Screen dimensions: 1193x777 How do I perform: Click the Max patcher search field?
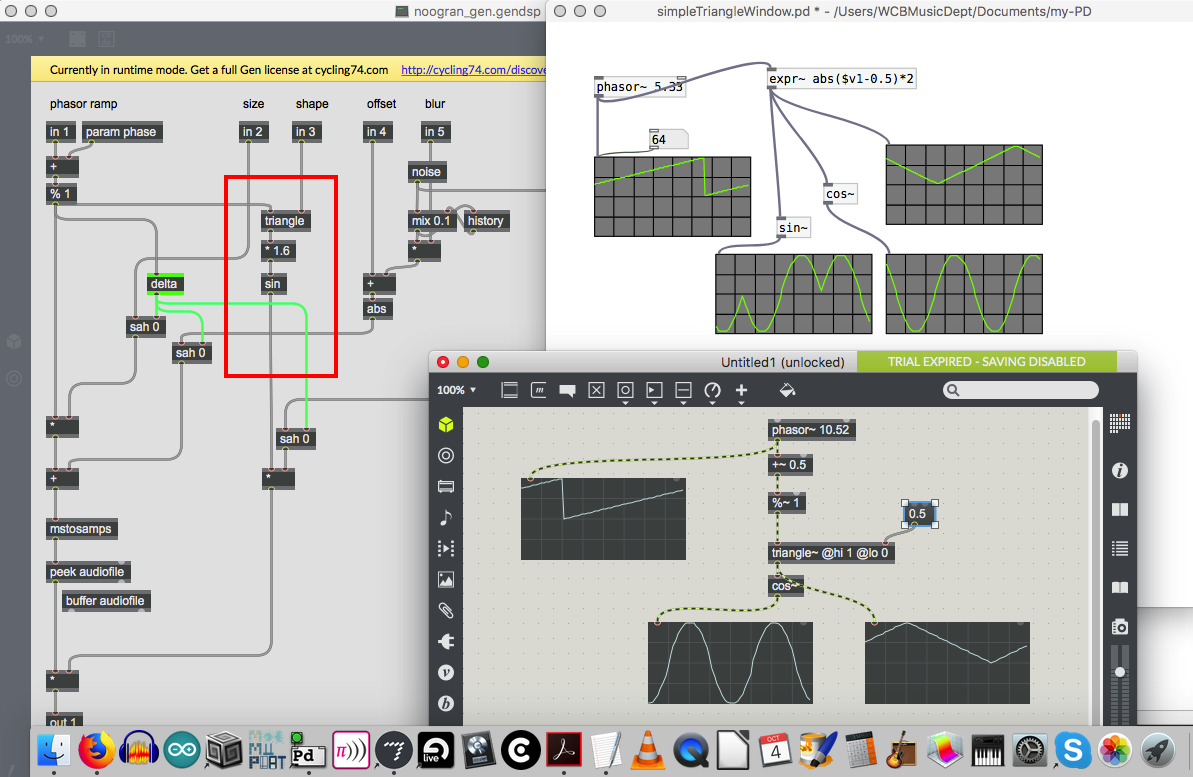1020,390
